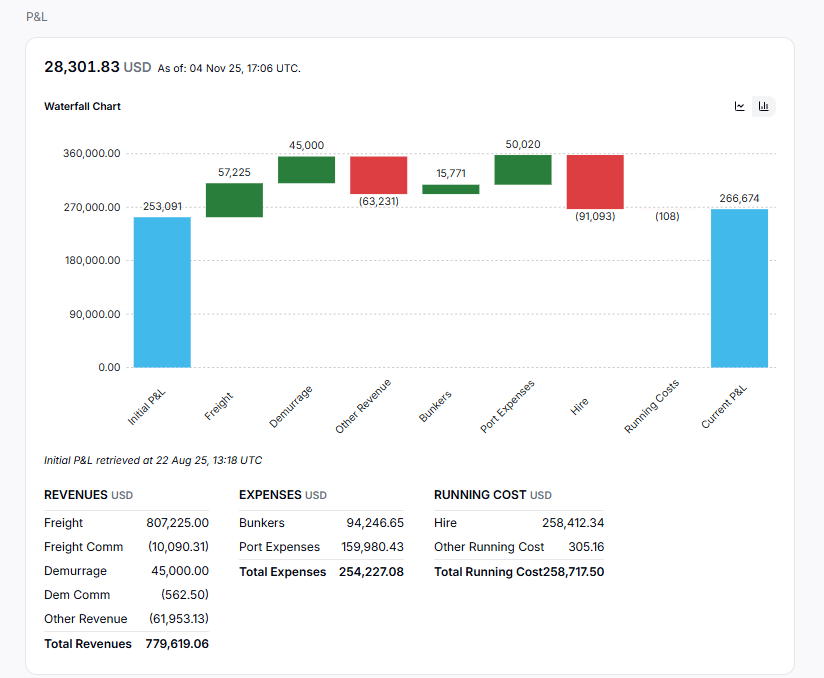Click the 253,091 bar value label
Viewport: 824px width, 678px height.
pyautogui.click(x=162, y=207)
